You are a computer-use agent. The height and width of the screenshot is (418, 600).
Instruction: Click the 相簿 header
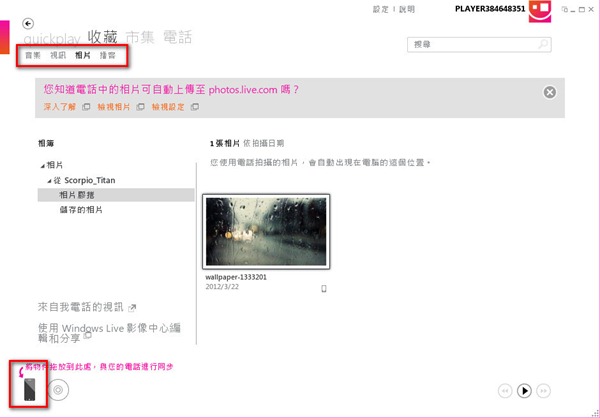click(46, 144)
